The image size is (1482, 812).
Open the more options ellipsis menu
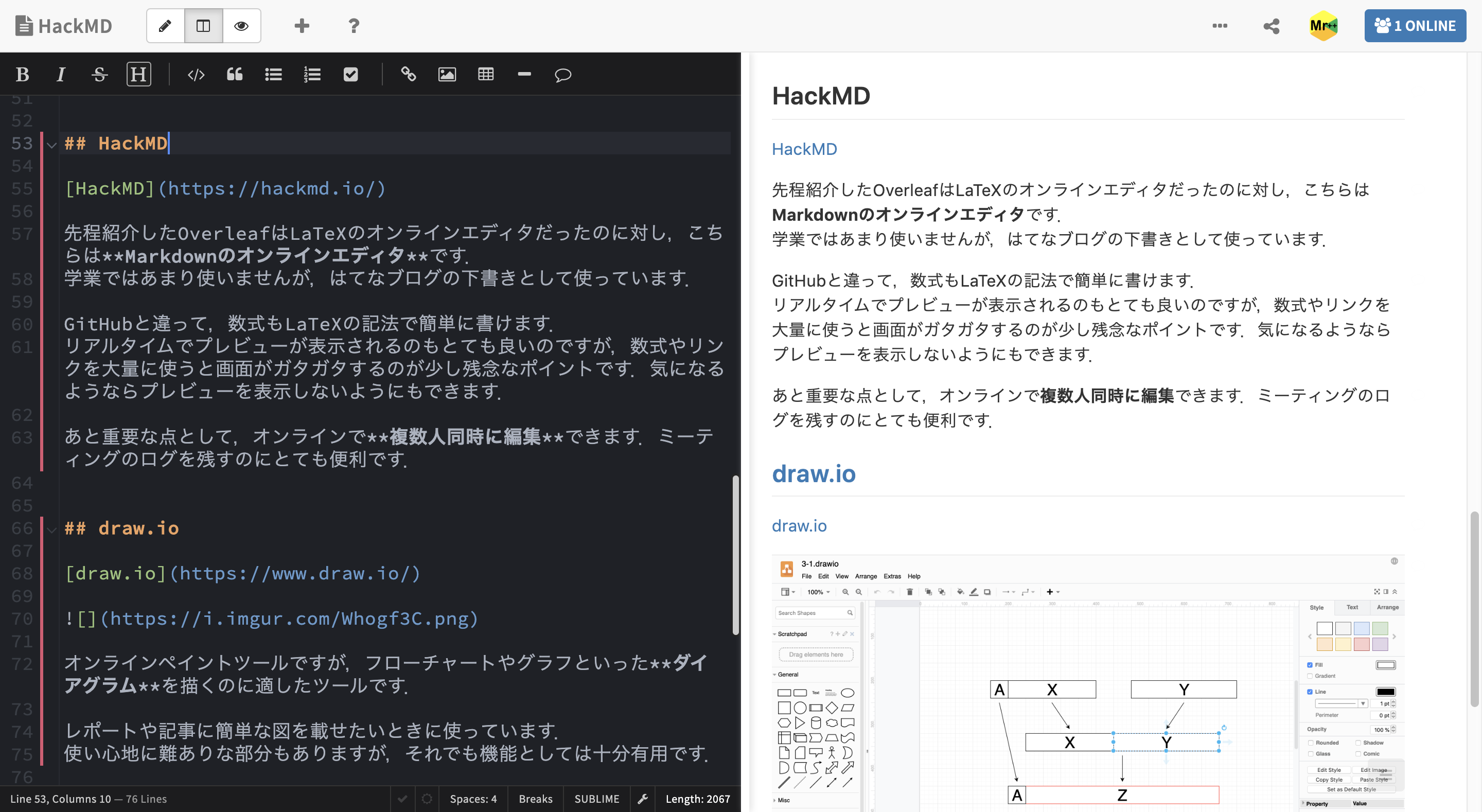click(1220, 26)
